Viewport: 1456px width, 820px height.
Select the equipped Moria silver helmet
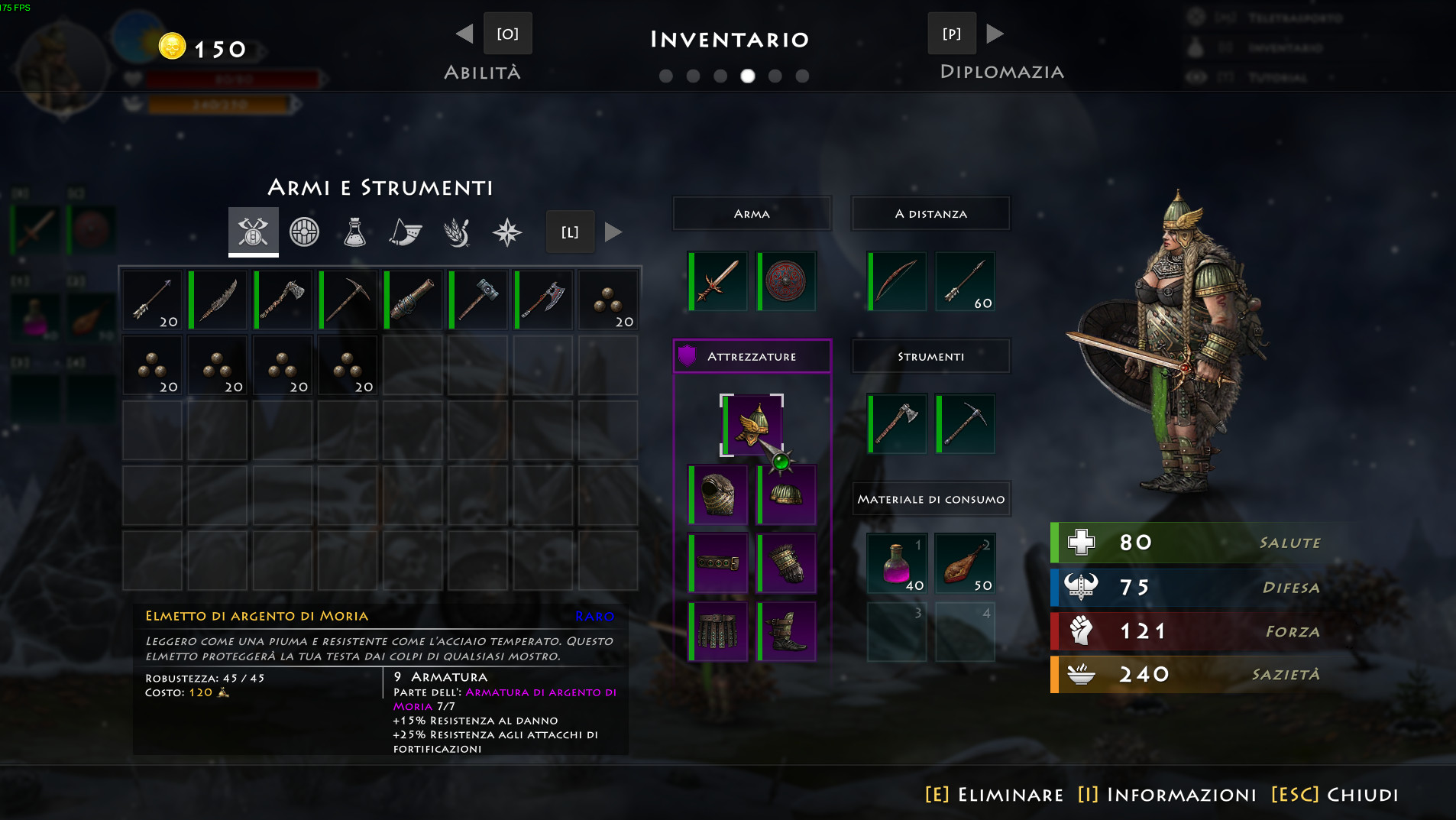click(752, 425)
